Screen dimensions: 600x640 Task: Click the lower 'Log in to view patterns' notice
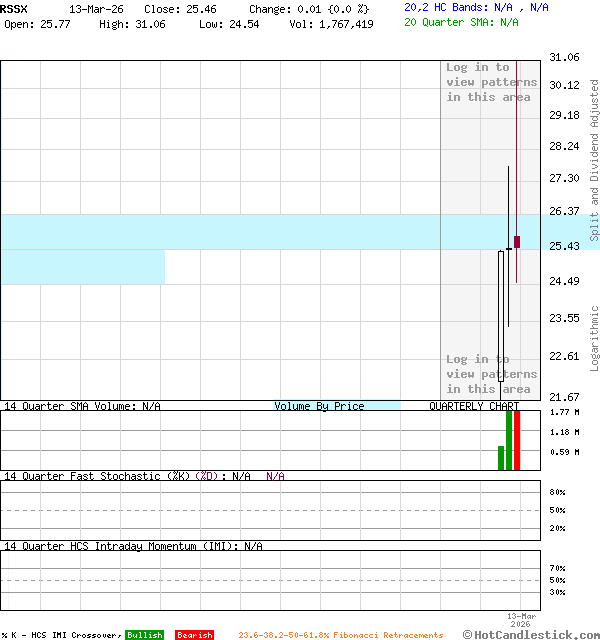tap(491, 374)
